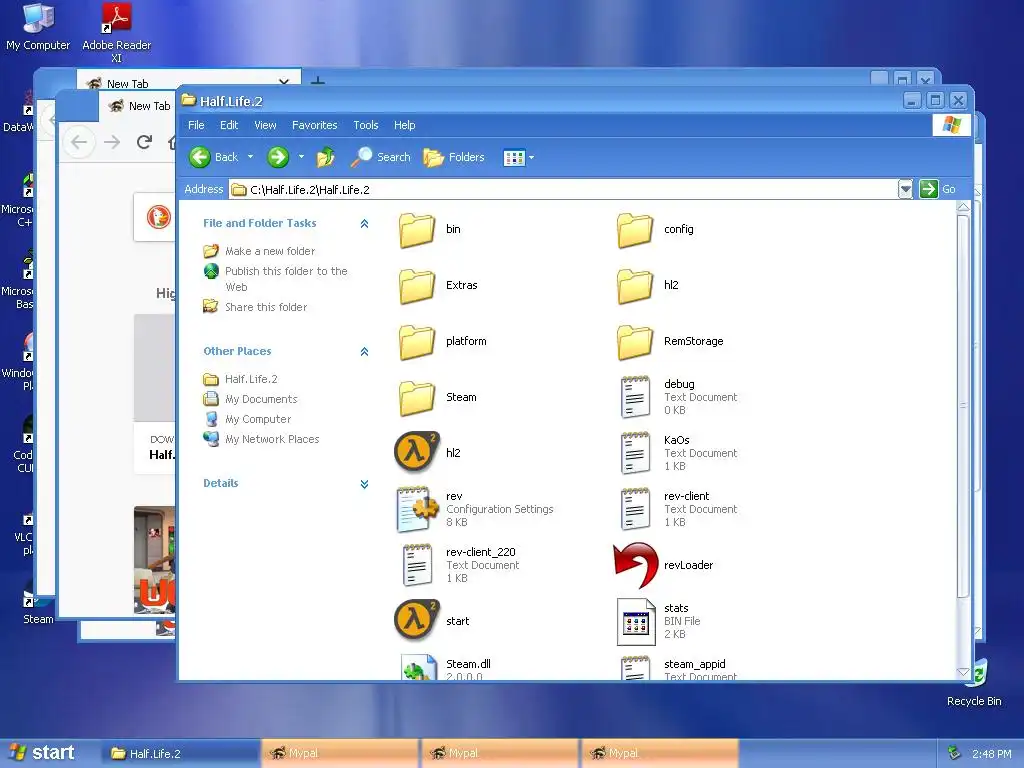Open the Search pane in Explorer
1024x768 pixels.
[380, 157]
